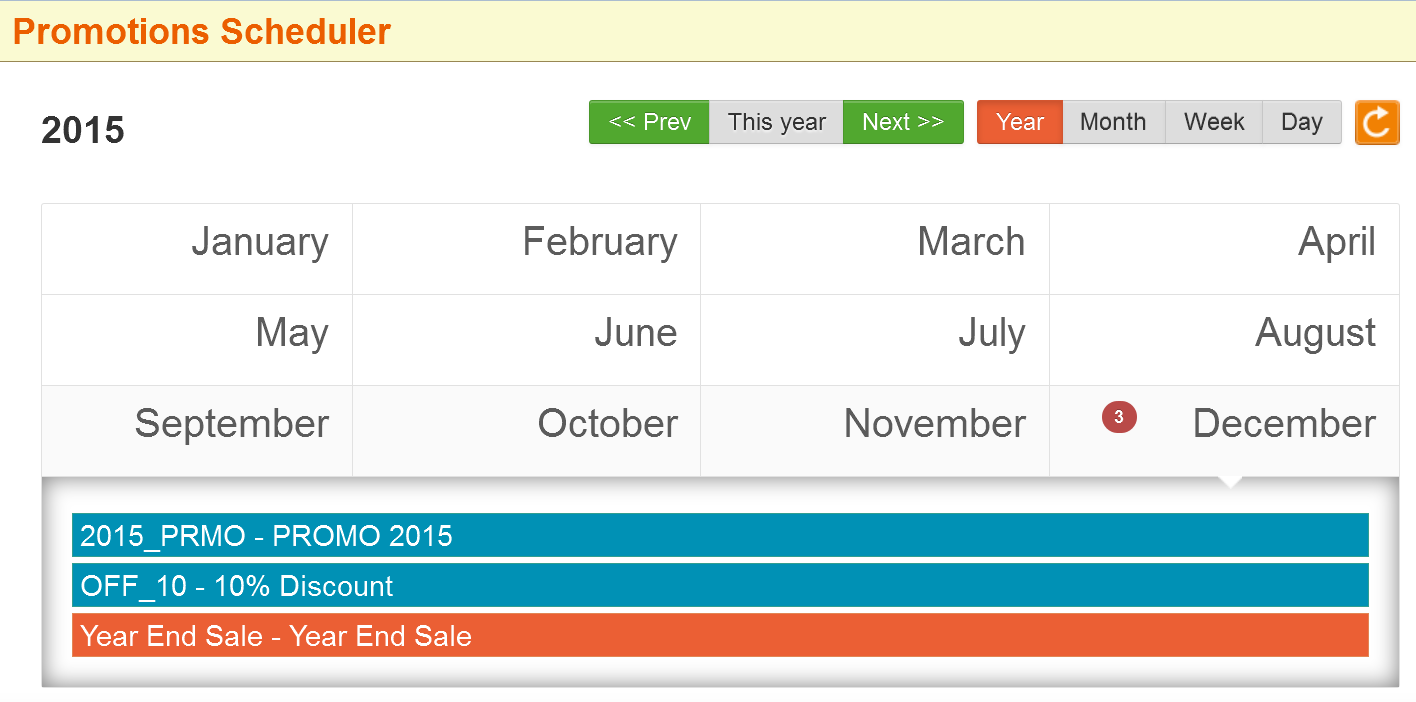
Task: Open the 2015_PRMO - PROMO 2015 promotion
Action: [720, 535]
